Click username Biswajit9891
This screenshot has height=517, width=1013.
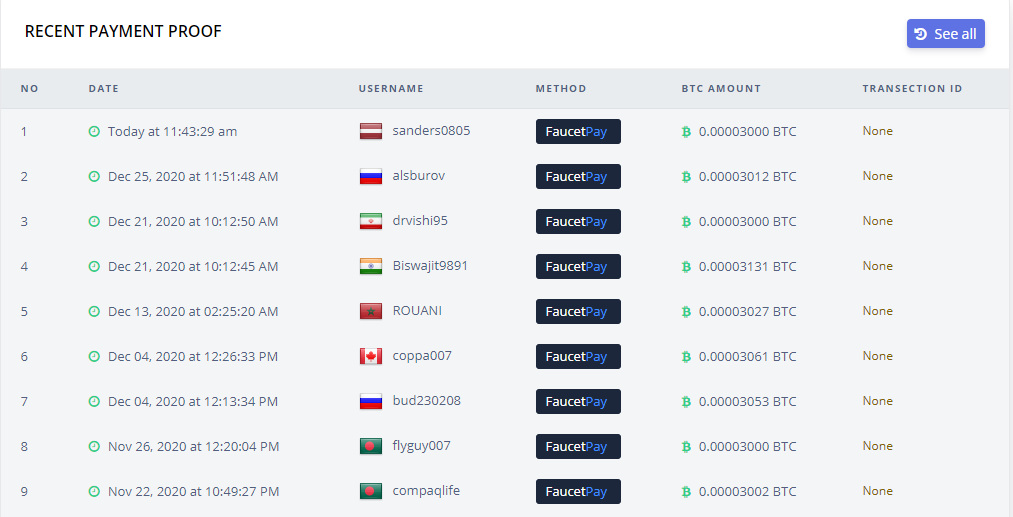pyautogui.click(x=430, y=266)
